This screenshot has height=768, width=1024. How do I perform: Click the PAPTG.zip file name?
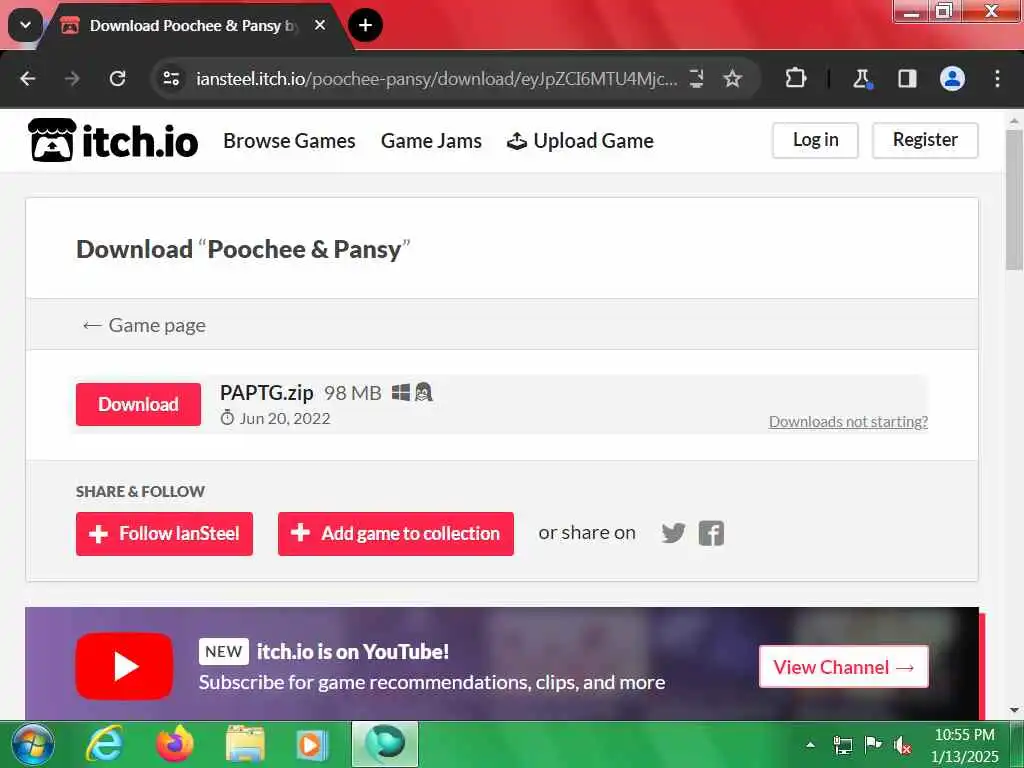(x=266, y=392)
